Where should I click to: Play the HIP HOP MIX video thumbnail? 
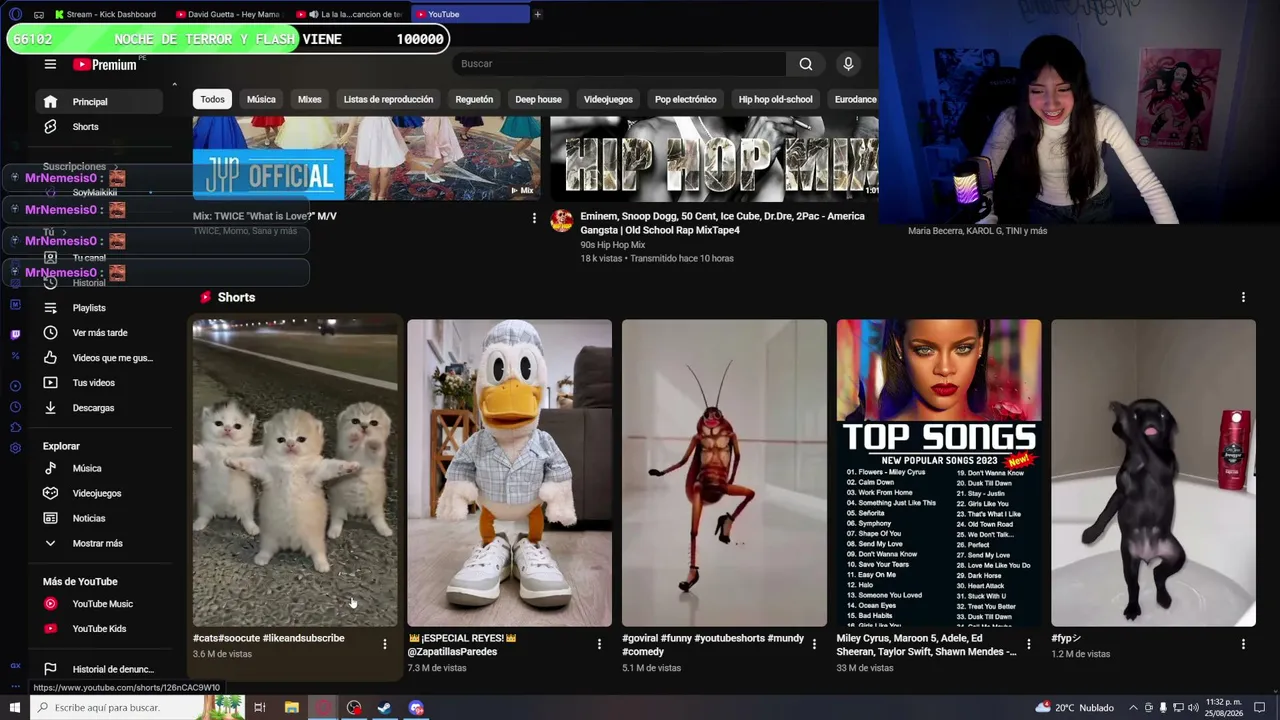pyautogui.click(x=714, y=158)
